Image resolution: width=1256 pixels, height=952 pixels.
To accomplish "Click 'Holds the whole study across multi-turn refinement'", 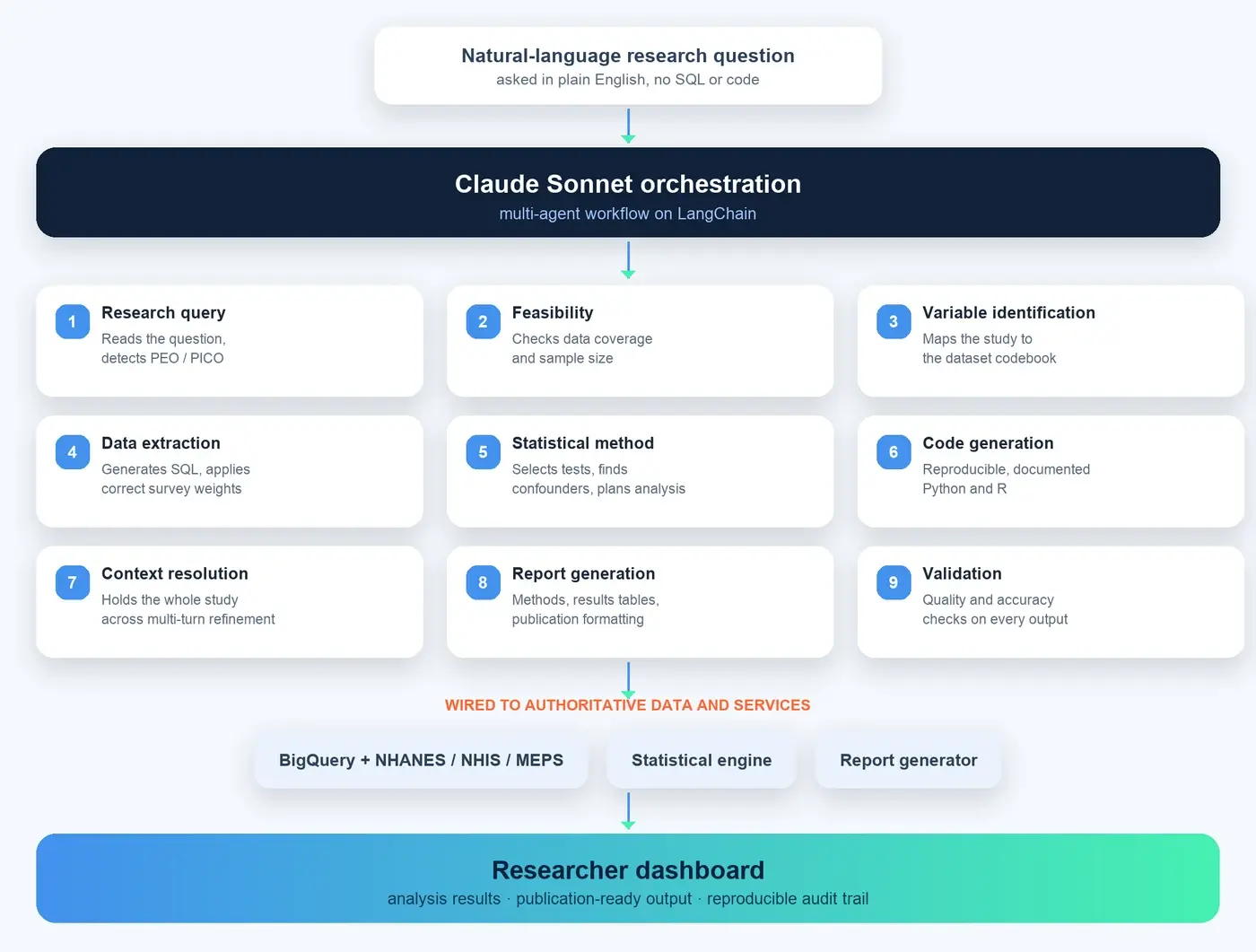I will (x=188, y=609).
